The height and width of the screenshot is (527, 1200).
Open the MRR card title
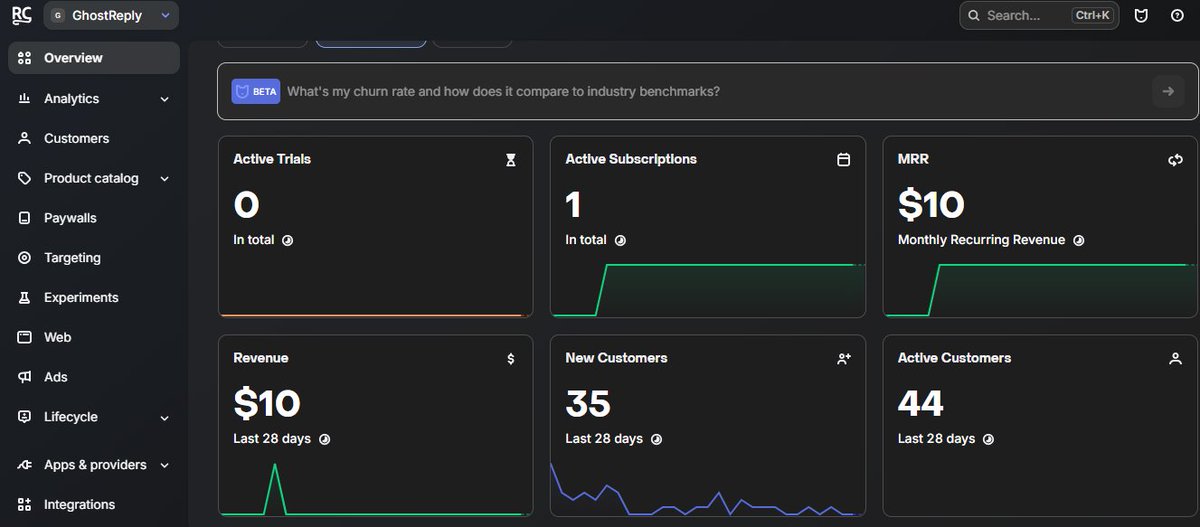[913, 159]
